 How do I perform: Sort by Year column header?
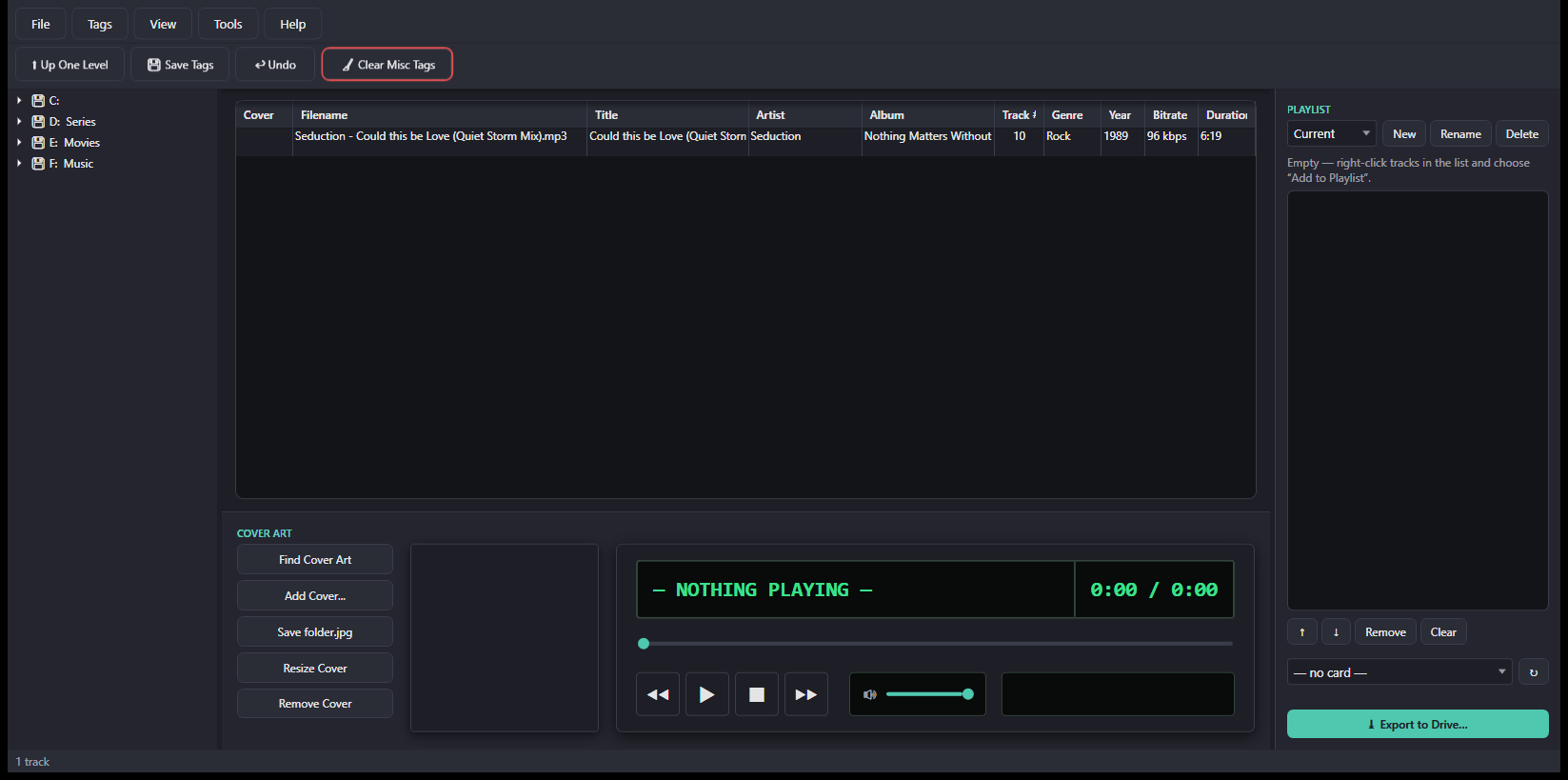click(x=1122, y=115)
